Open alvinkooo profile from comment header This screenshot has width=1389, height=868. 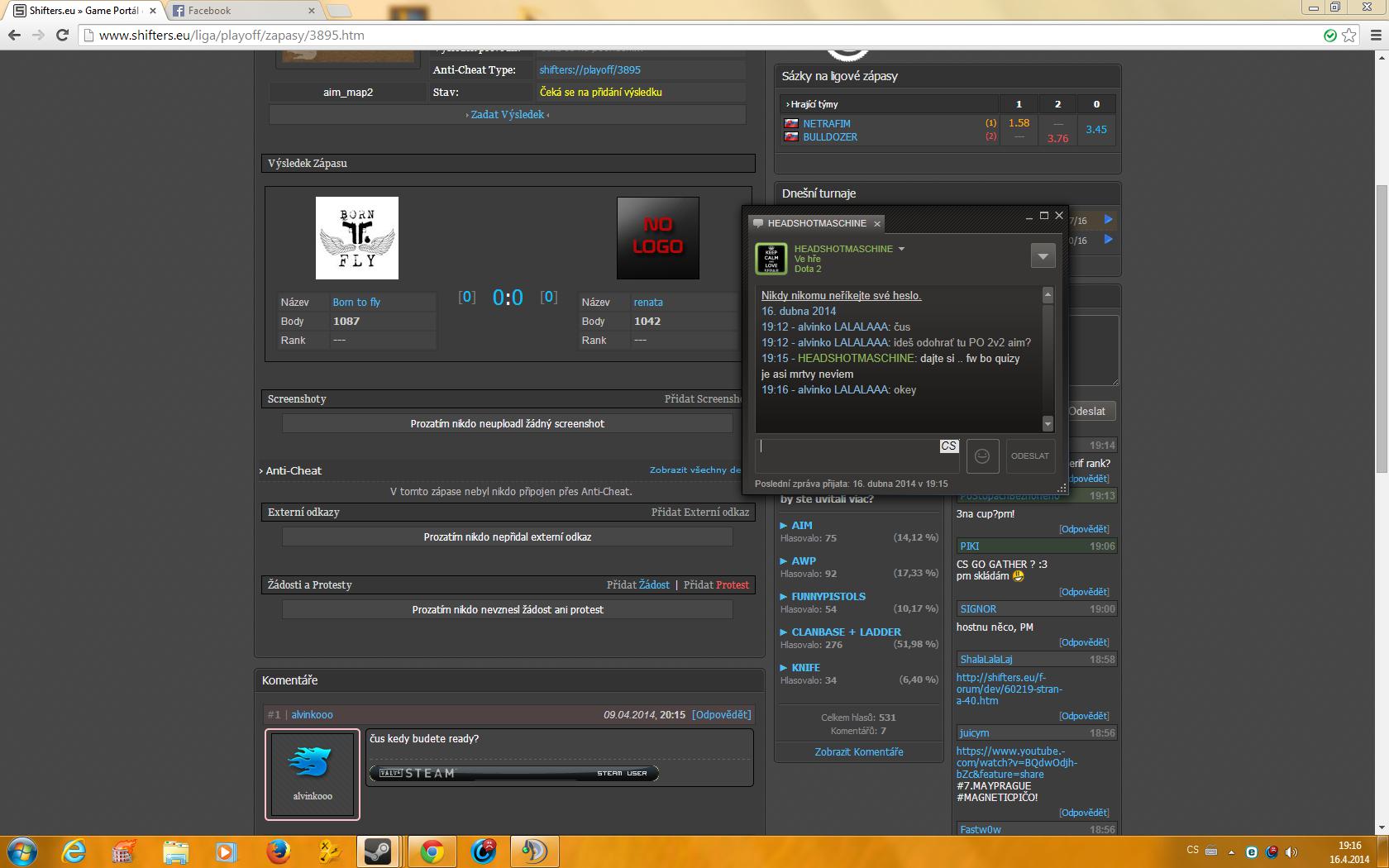coord(312,715)
